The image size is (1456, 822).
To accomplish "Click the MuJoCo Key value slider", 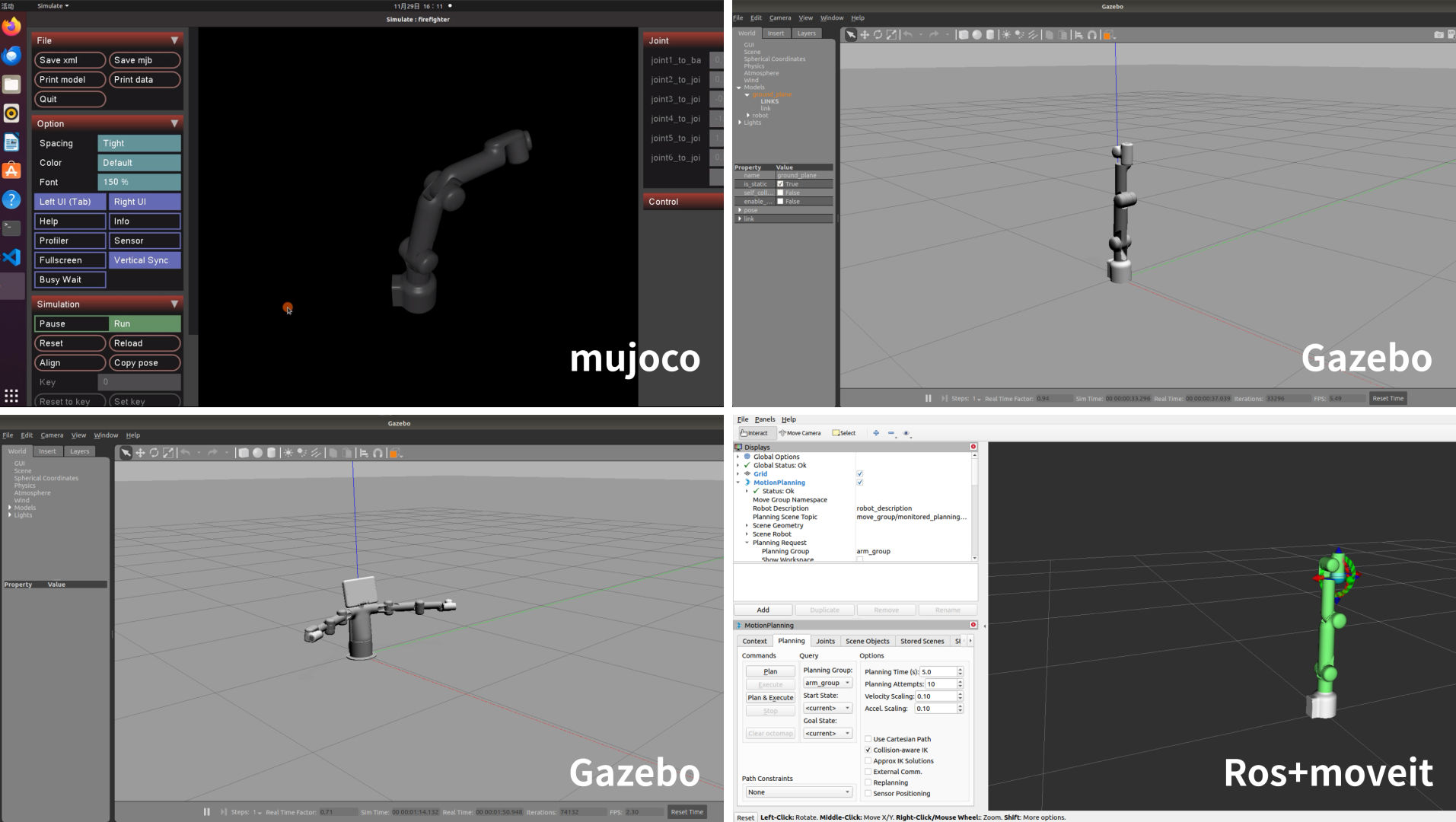I will [x=139, y=382].
